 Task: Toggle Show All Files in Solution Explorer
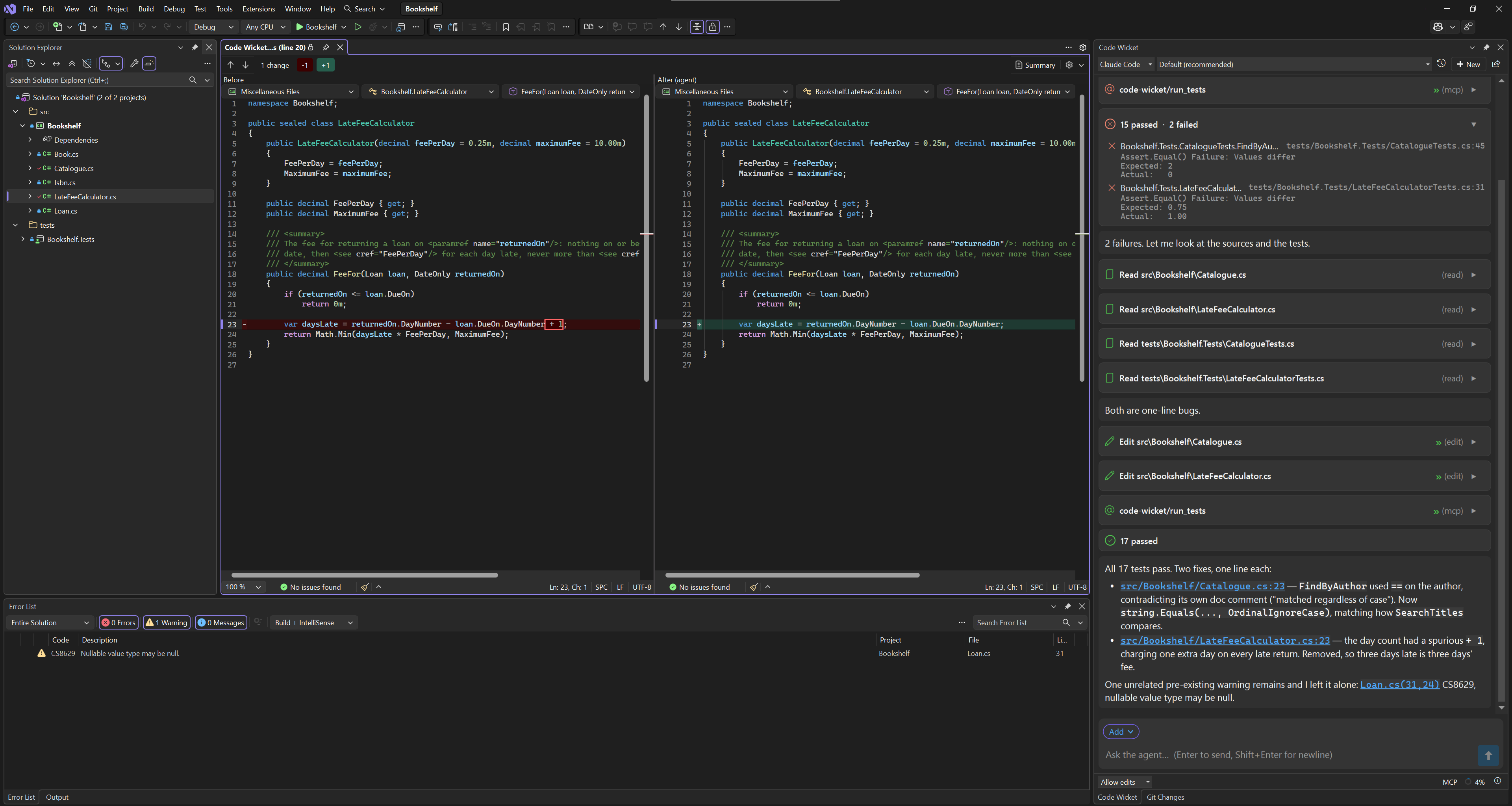[x=87, y=63]
